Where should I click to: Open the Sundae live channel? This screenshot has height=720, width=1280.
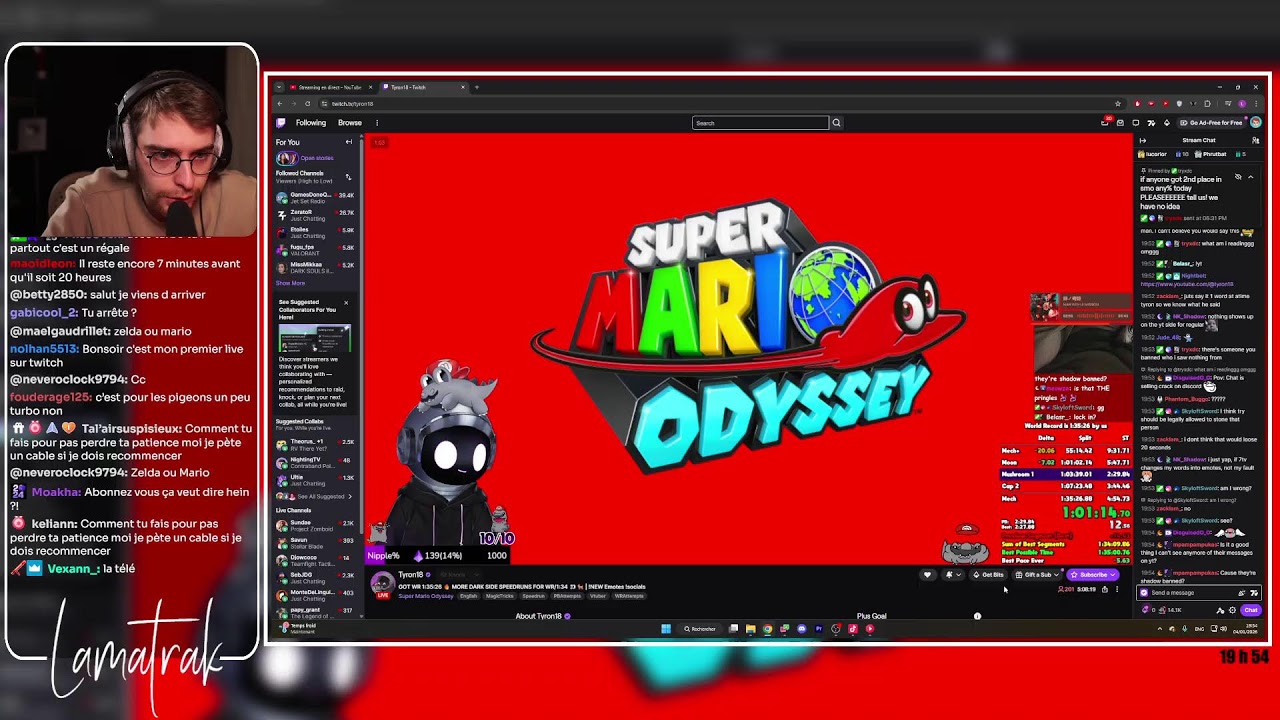click(x=316, y=525)
